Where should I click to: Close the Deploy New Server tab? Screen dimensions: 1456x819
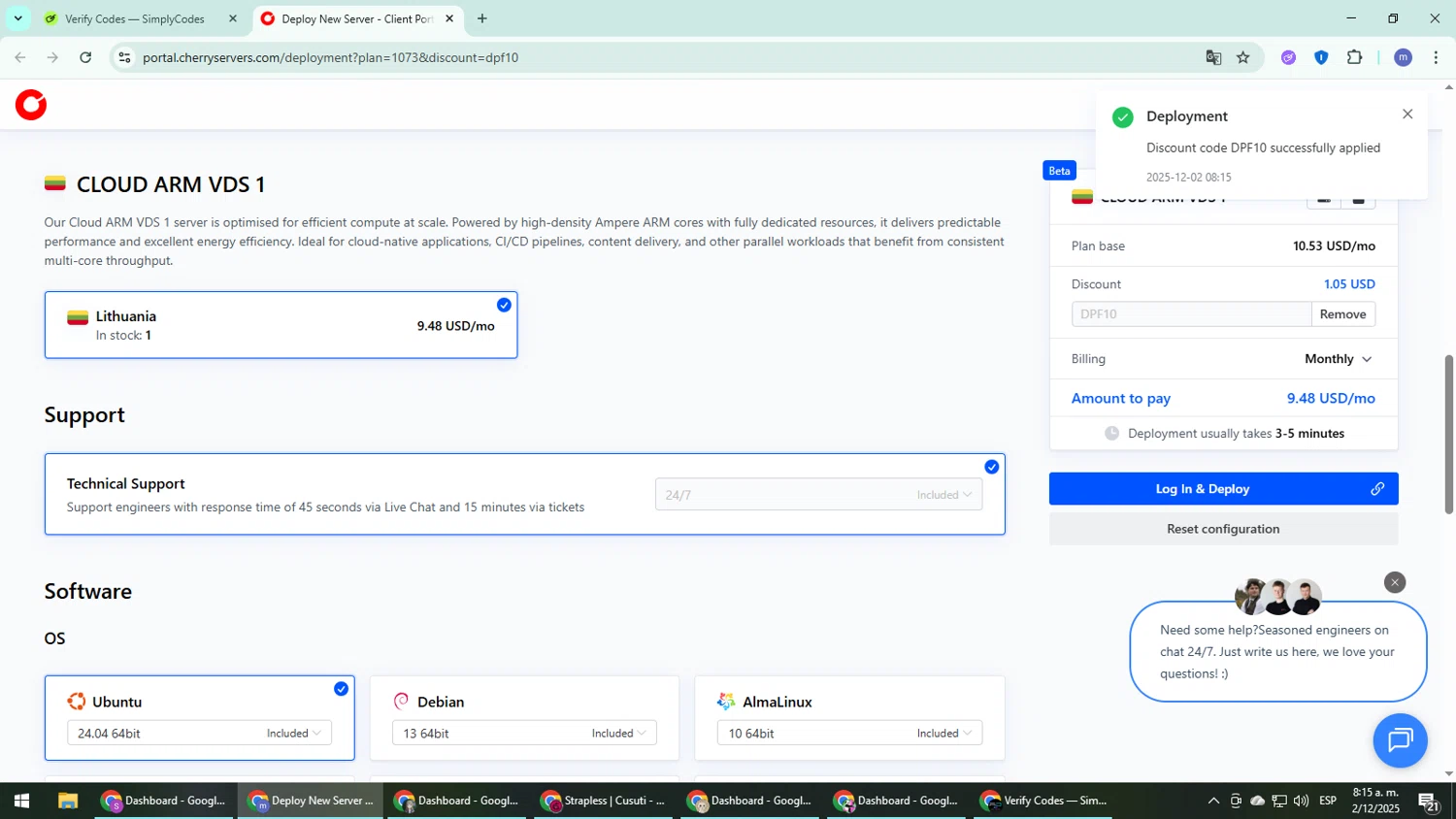coord(449,18)
